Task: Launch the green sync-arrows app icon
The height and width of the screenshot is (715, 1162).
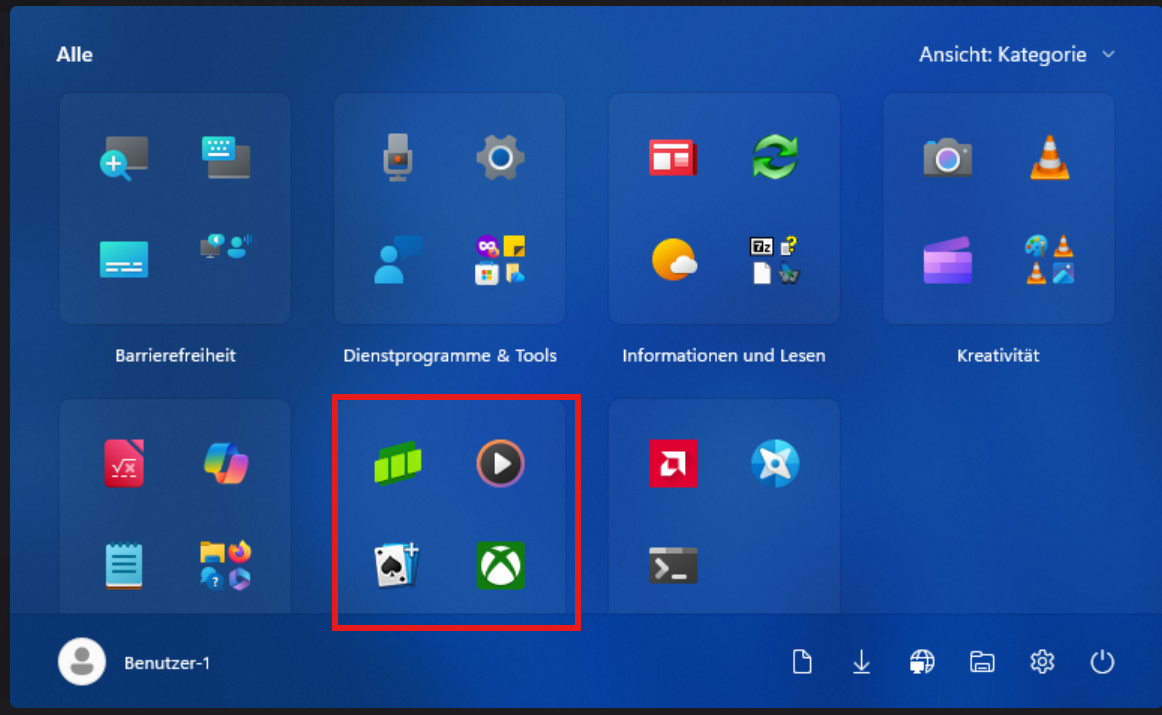Action: [775, 157]
